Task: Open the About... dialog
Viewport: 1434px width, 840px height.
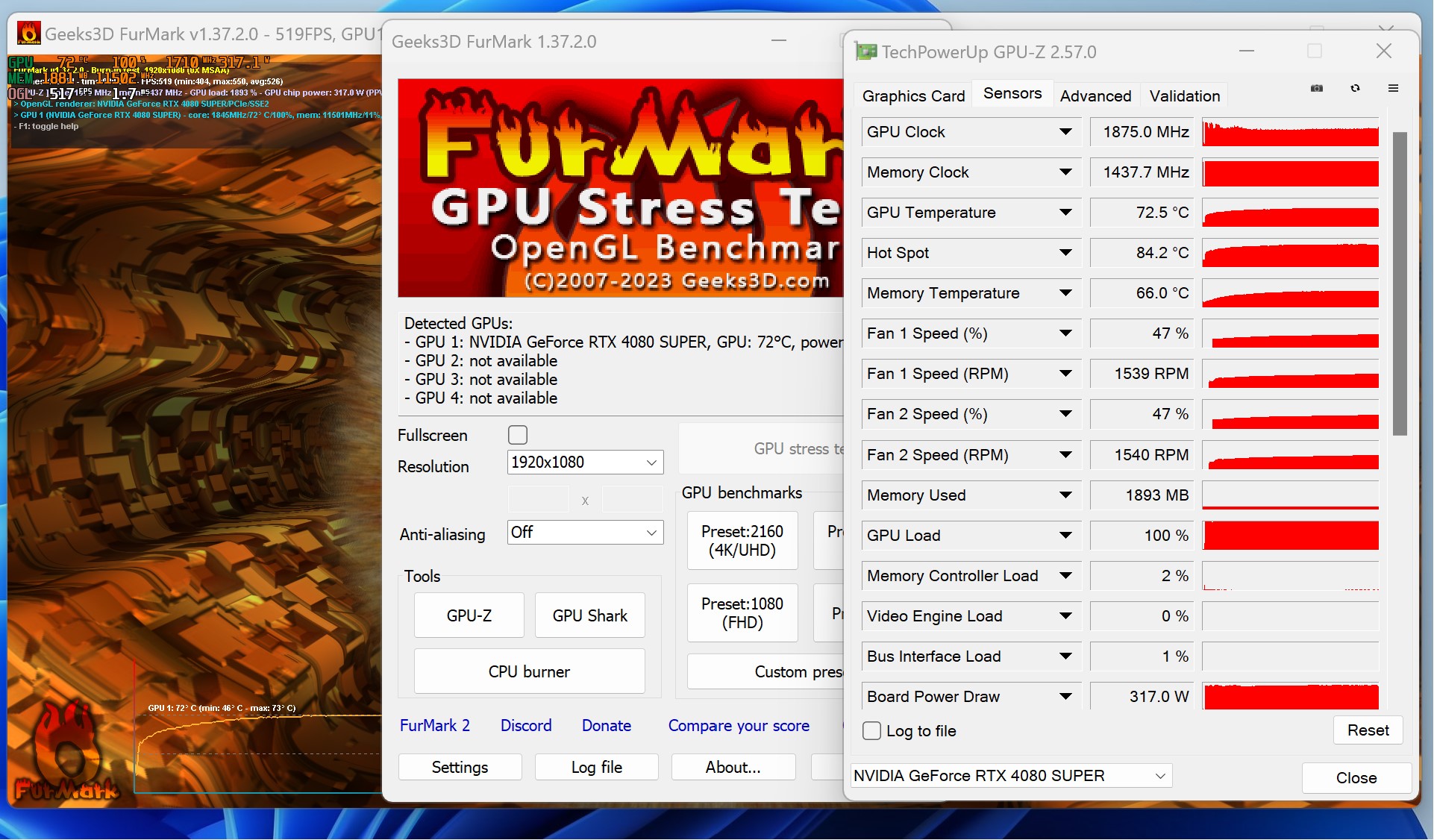Action: [x=733, y=767]
